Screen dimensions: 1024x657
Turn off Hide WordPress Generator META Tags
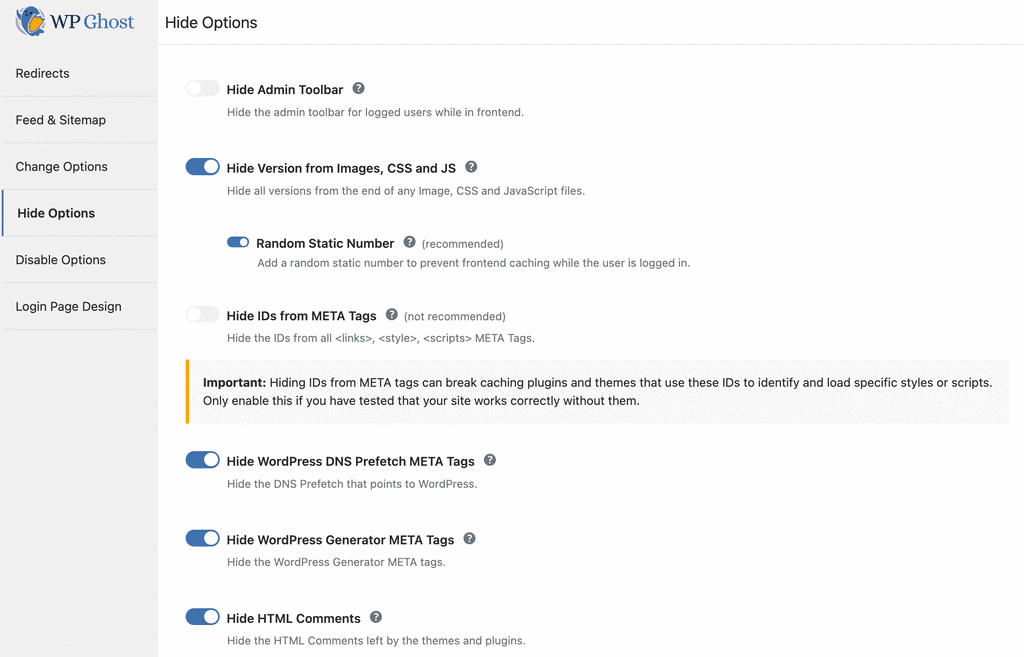point(202,538)
